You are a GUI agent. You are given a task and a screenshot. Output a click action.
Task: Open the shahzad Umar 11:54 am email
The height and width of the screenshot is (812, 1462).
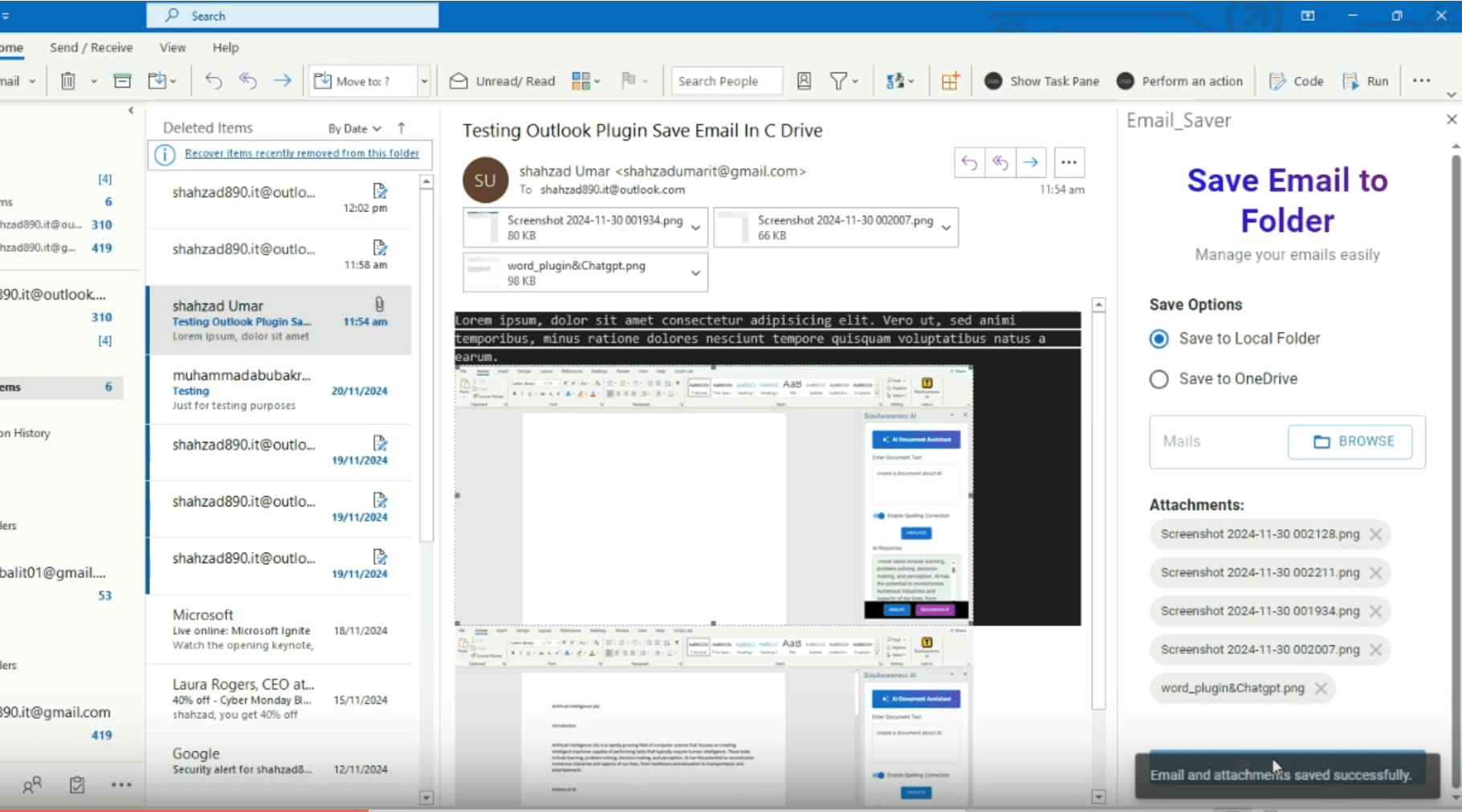coord(279,320)
